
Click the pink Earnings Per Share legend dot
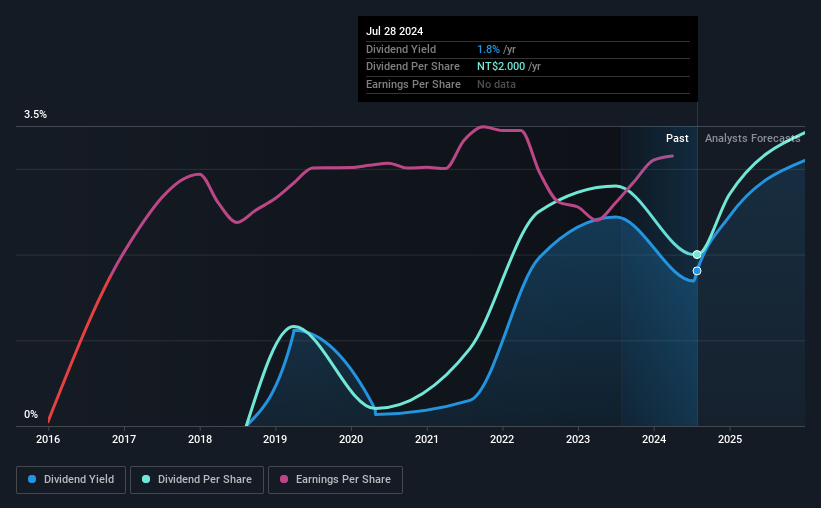[284, 479]
